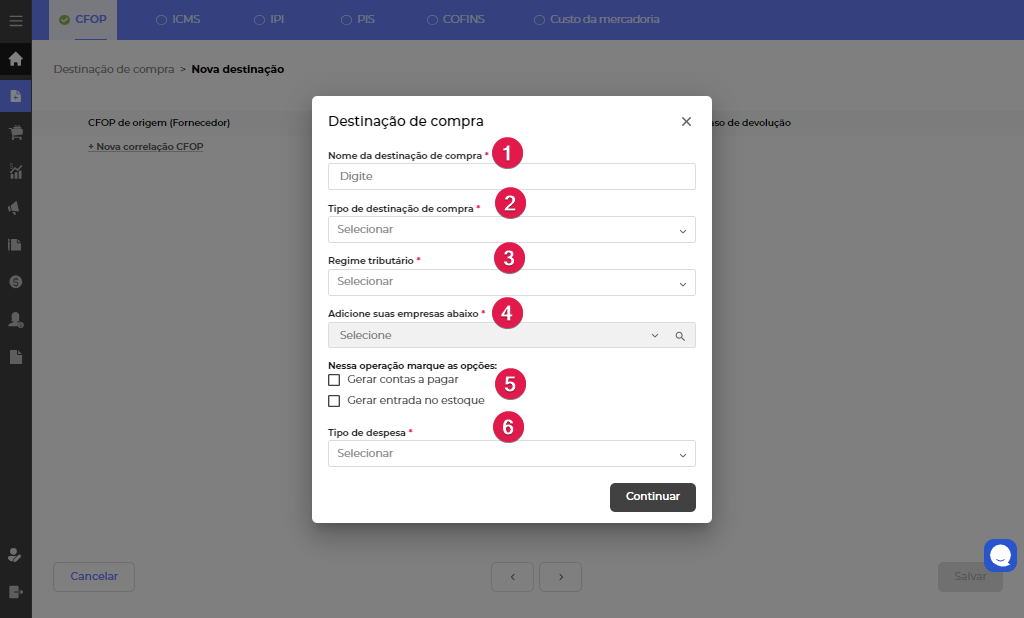Viewport: 1024px width, 618px height.
Task: Click the Nome da destinação input field
Action: [x=511, y=177]
